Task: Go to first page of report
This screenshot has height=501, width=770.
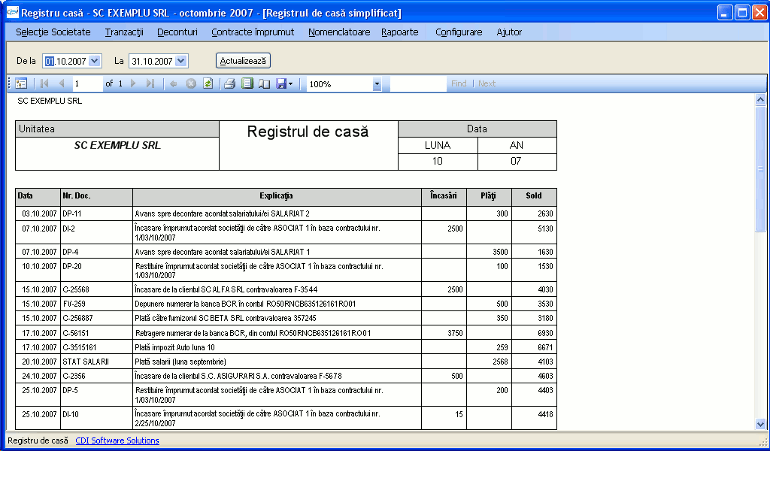Action: click(x=44, y=84)
